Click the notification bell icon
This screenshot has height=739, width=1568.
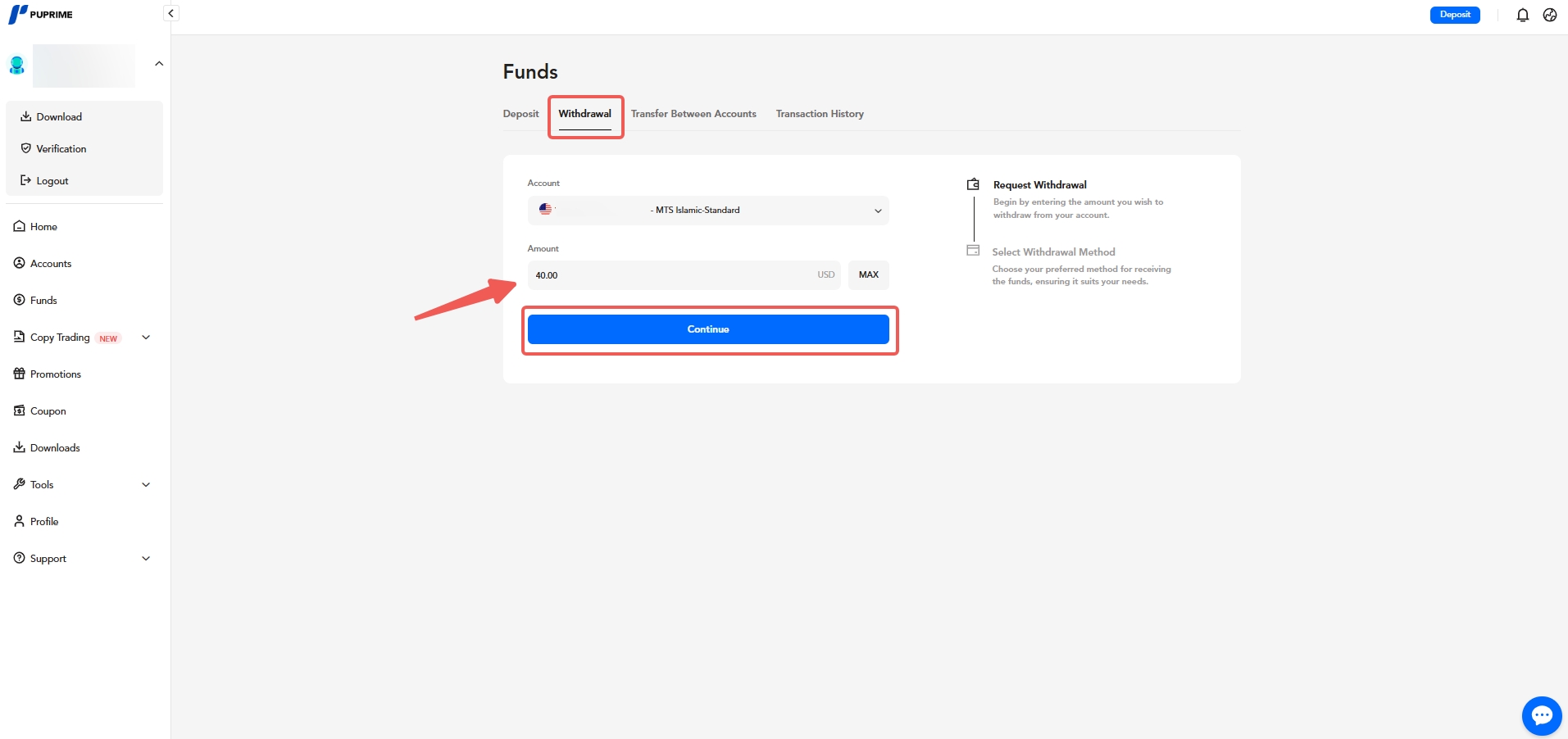1522,15
